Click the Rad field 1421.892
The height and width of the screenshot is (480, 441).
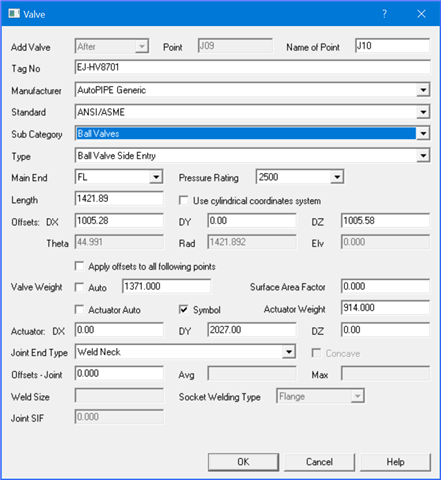252,242
